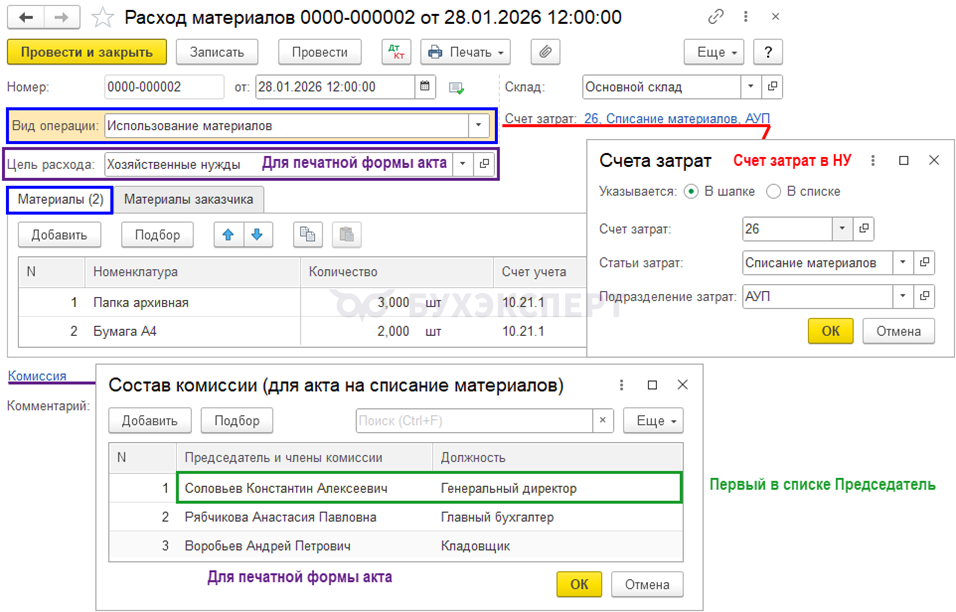Open three-dot menu in Состав комиссии dialog

coord(621,385)
